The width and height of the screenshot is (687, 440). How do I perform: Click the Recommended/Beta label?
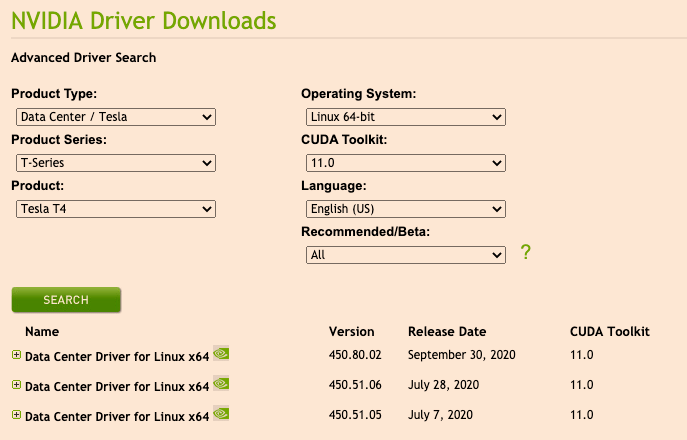(365, 231)
